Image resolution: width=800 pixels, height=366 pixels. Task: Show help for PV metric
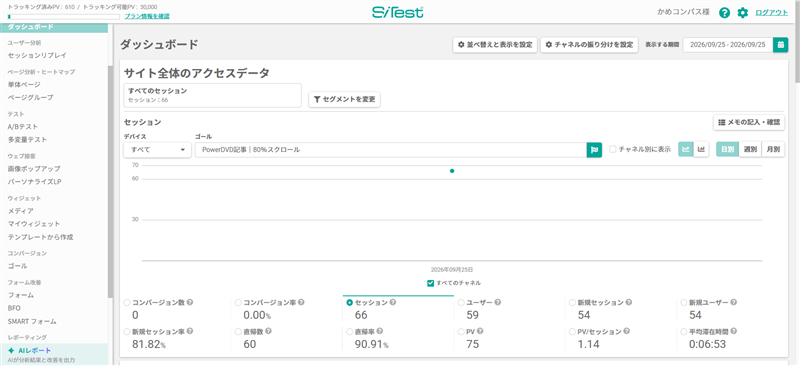coord(480,331)
